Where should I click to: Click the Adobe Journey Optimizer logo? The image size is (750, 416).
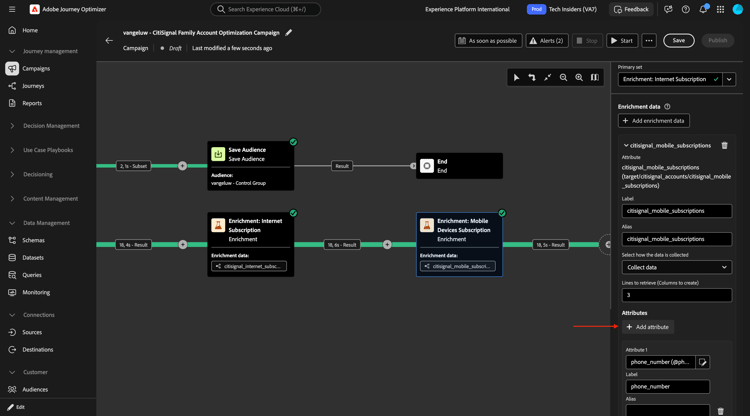[x=34, y=9]
